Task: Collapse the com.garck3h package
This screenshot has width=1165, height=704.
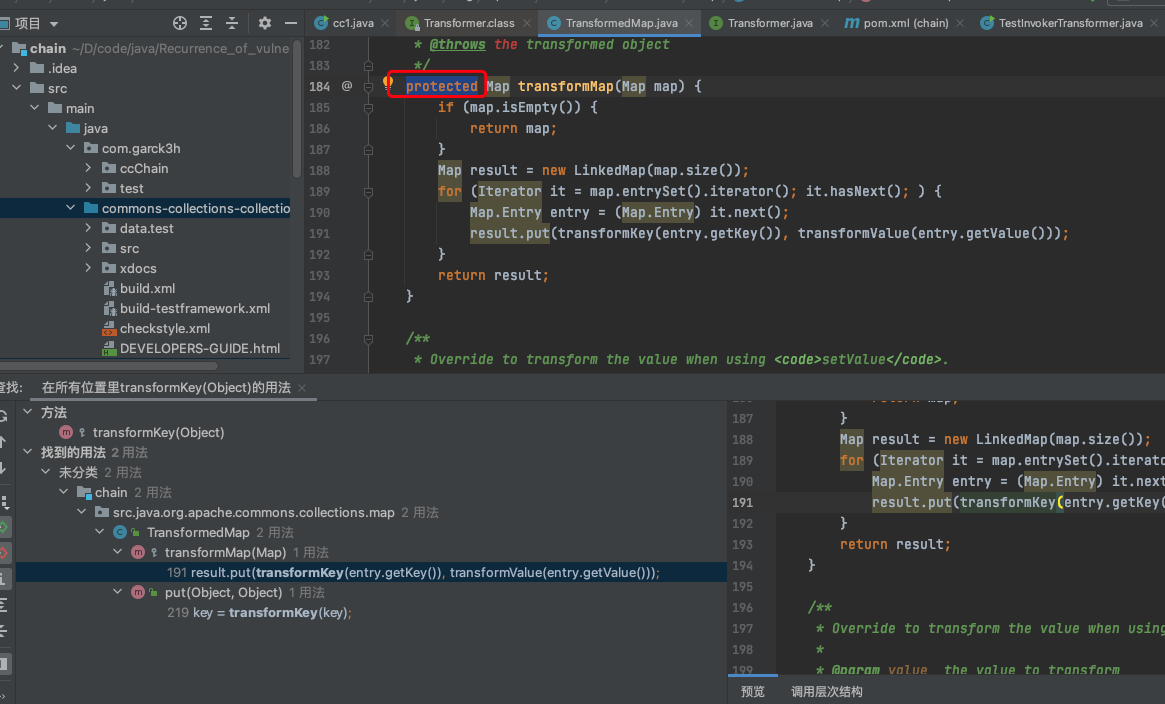Action: click(x=71, y=148)
